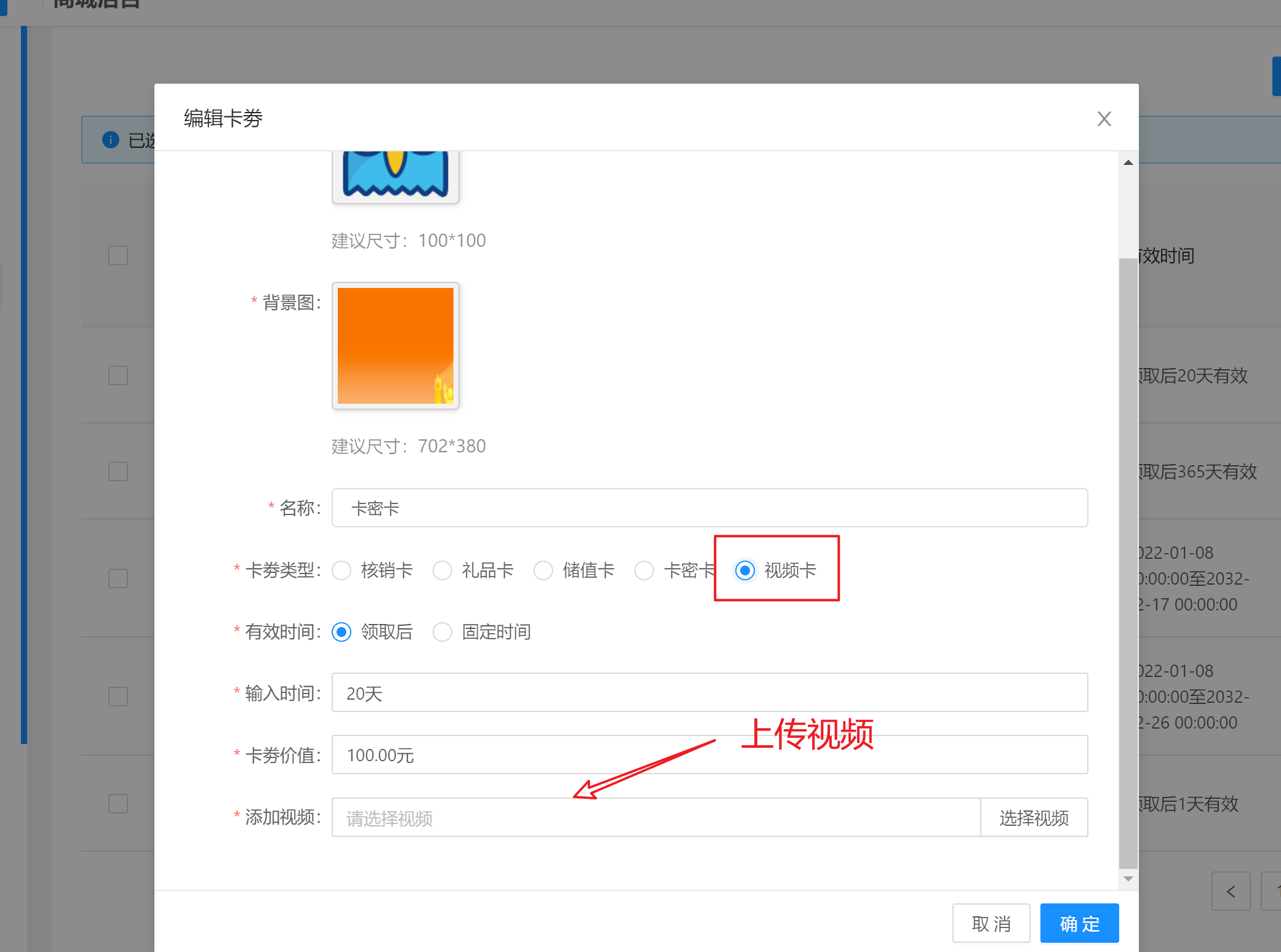Click the scrollbar up arrow
Image resolution: width=1281 pixels, height=952 pixels.
(1128, 163)
